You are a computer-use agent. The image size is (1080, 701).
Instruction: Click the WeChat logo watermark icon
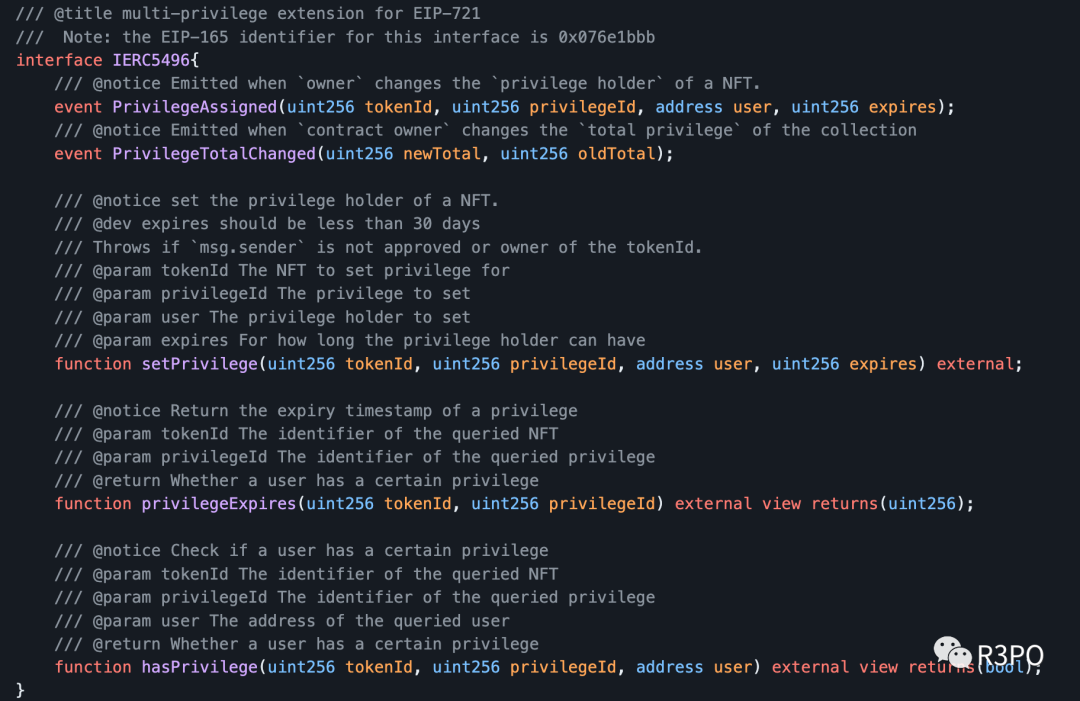click(x=952, y=652)
